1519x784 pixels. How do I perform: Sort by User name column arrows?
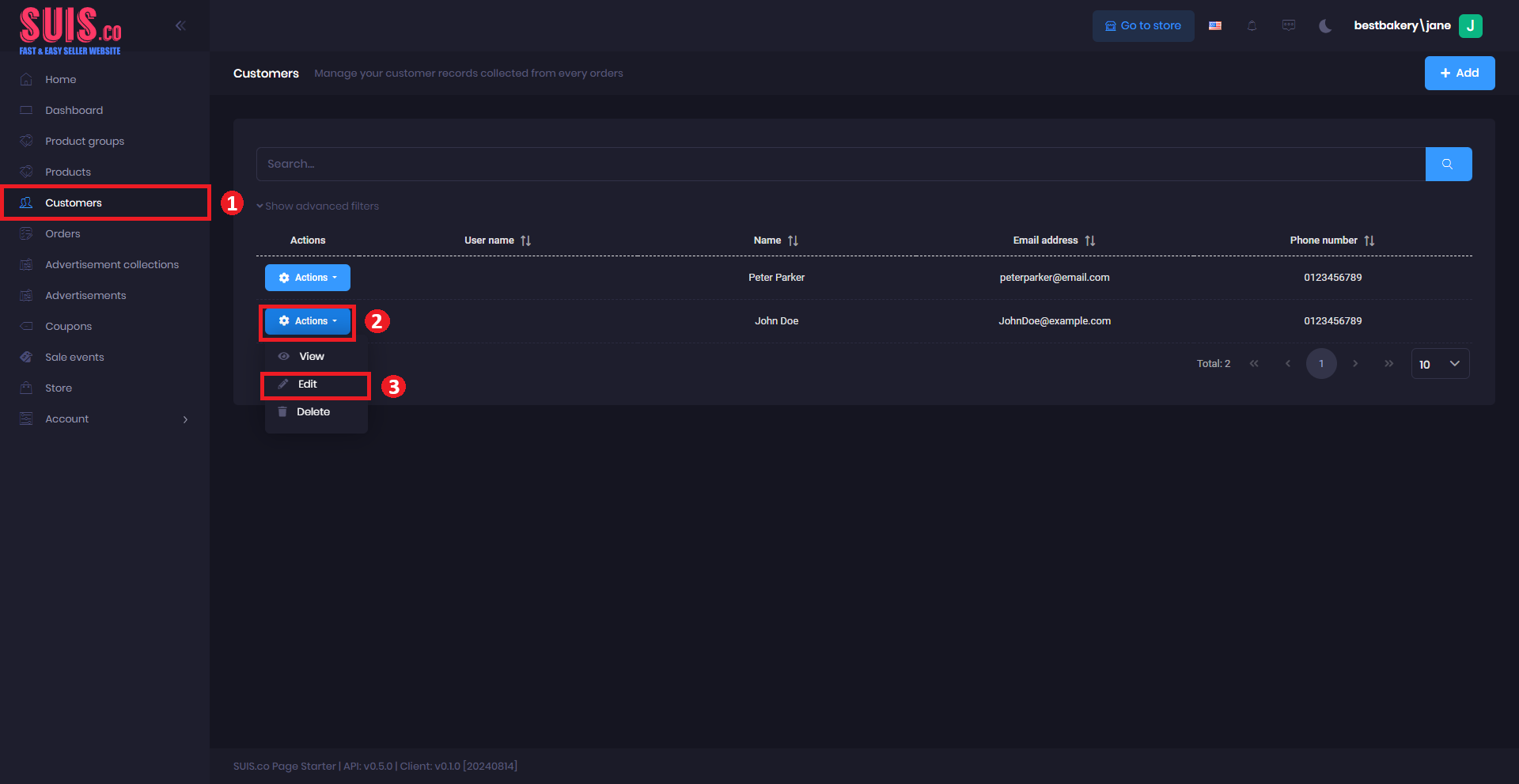point(526,241)
